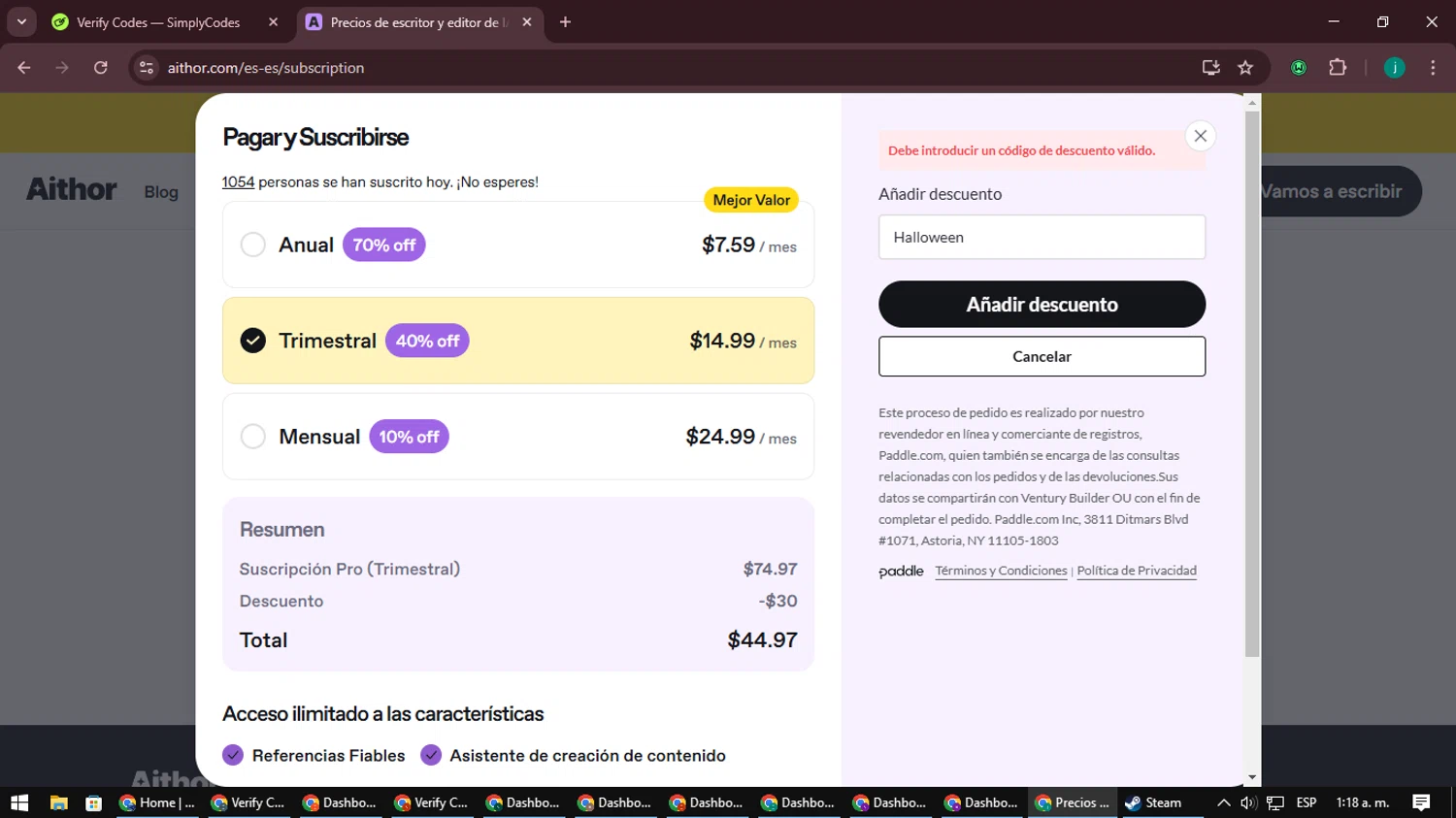Close the Precios de escritor tab
This screenshot has height=818, width=1456.
527,22
